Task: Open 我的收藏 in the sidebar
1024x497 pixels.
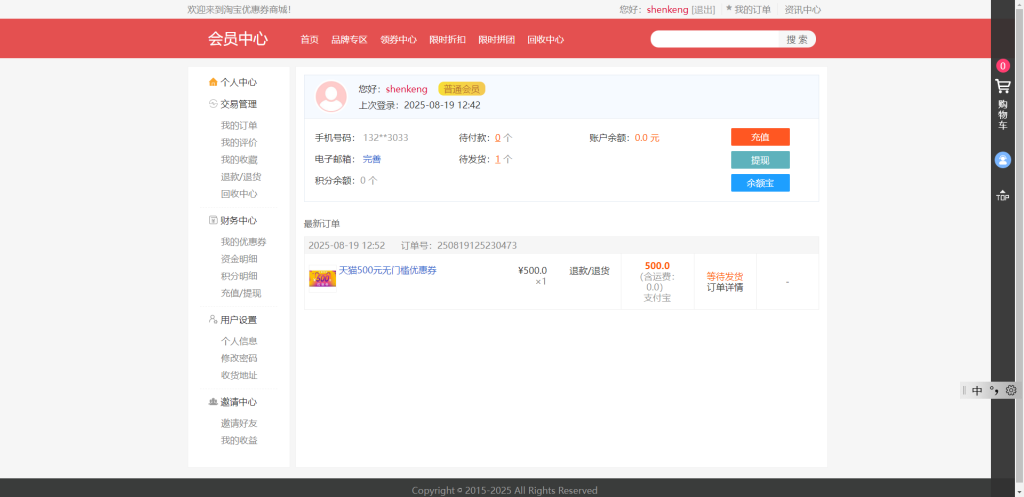Action: coord(239,159)
